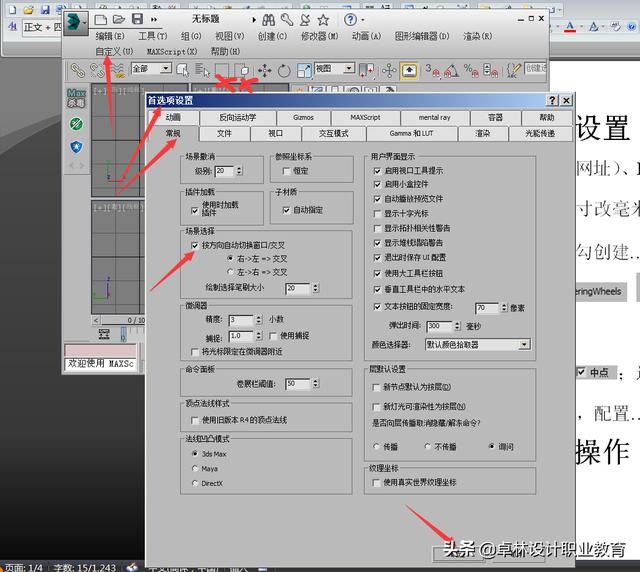Enable 使用真实世界纹理坐标 checkbox
This screenshot has width=640, height=572.
[376, 483]
